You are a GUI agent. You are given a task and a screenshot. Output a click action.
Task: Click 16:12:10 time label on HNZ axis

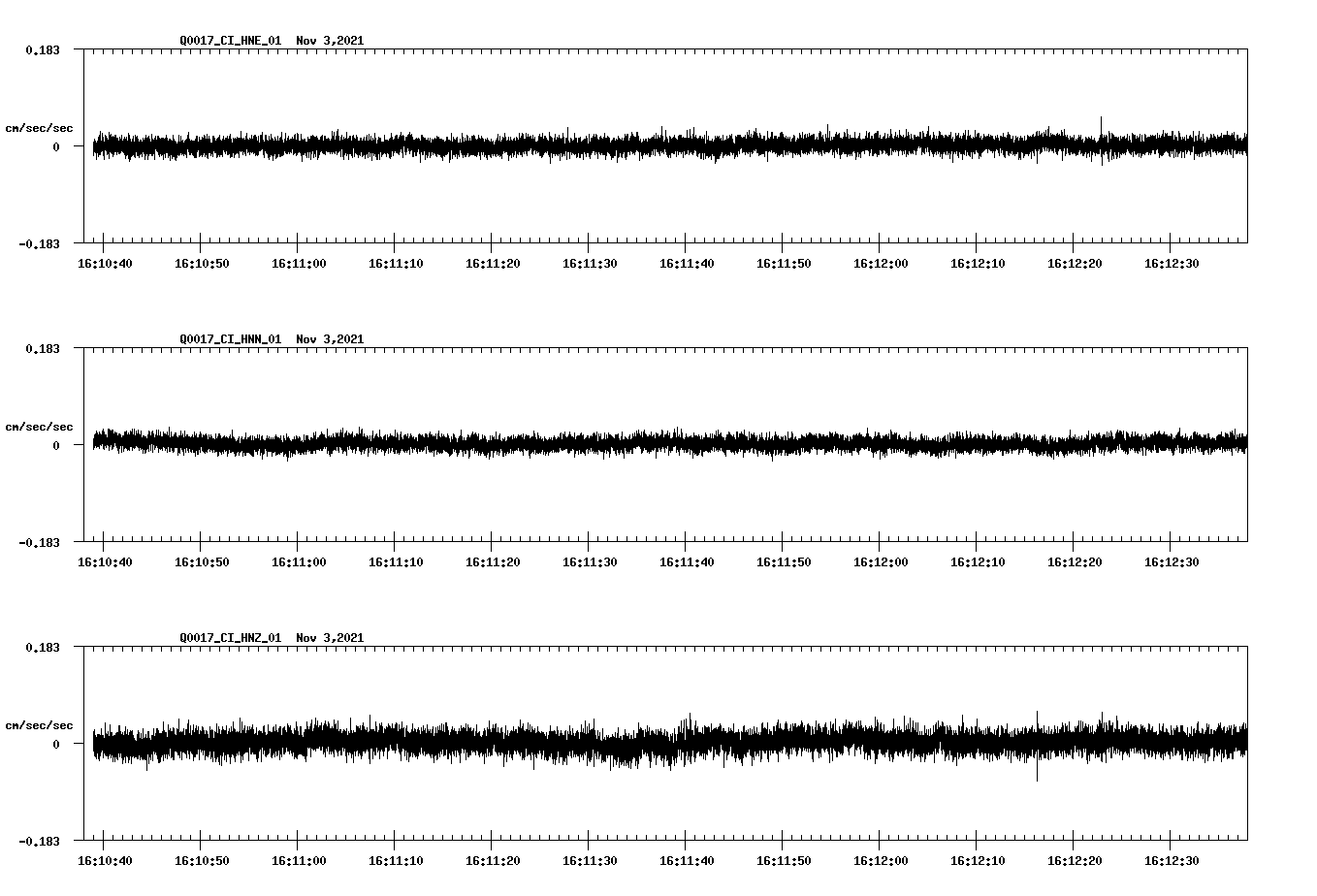tap(978, 861)
